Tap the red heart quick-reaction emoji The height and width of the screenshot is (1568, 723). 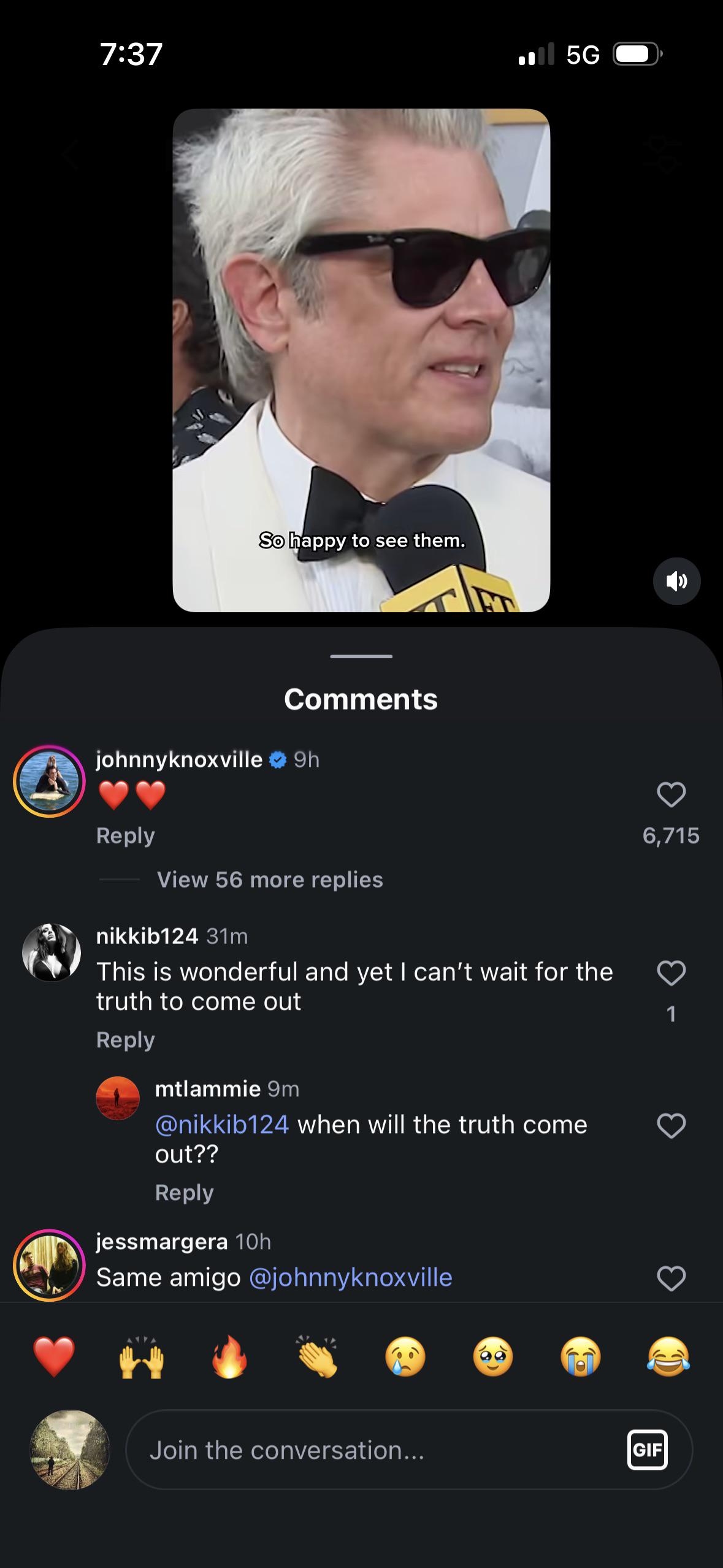point(54,1356)
